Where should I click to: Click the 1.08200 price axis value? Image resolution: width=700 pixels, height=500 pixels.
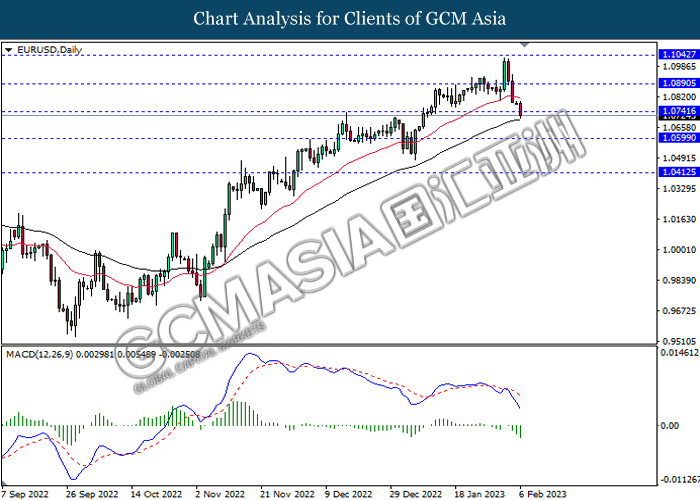pyautogui.click(x=679, y=97)
